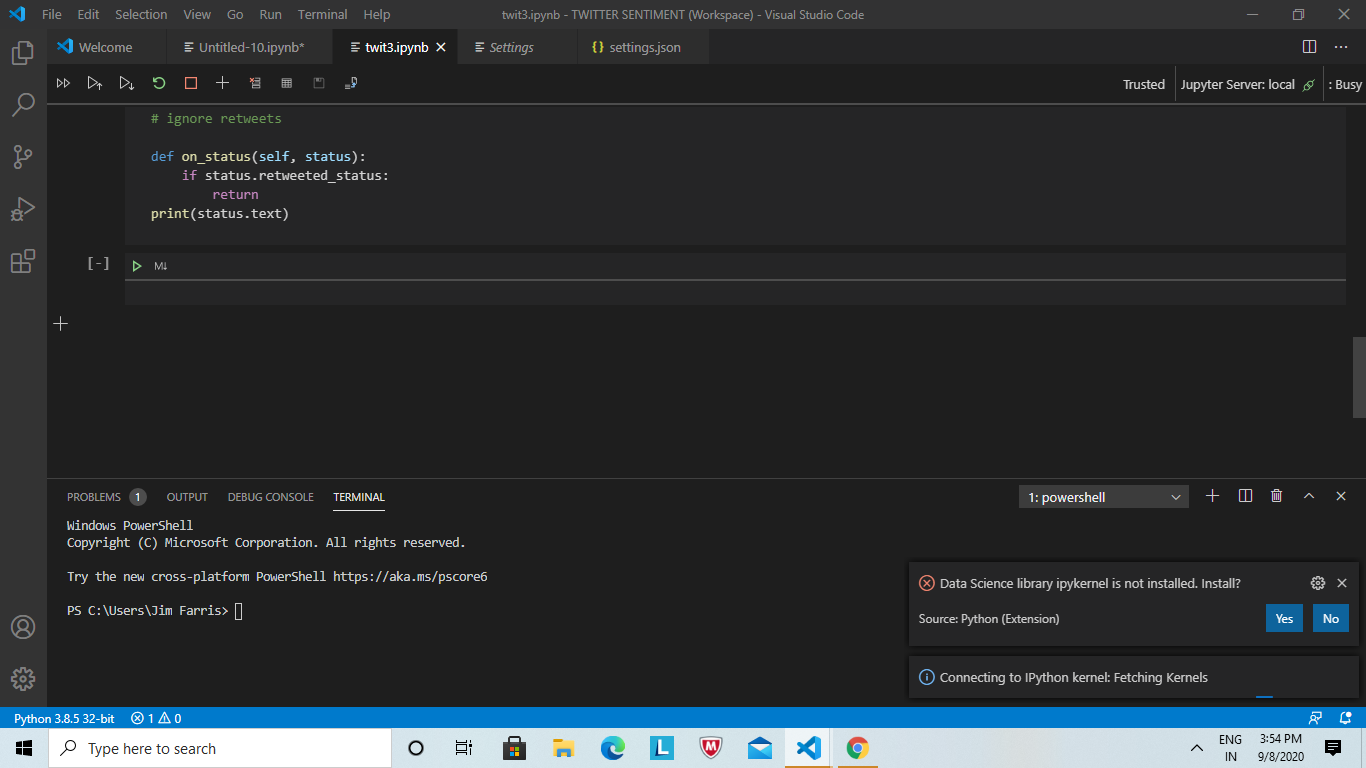Restart the IPython kernel
1366x768 pixels.
(159, 84)
